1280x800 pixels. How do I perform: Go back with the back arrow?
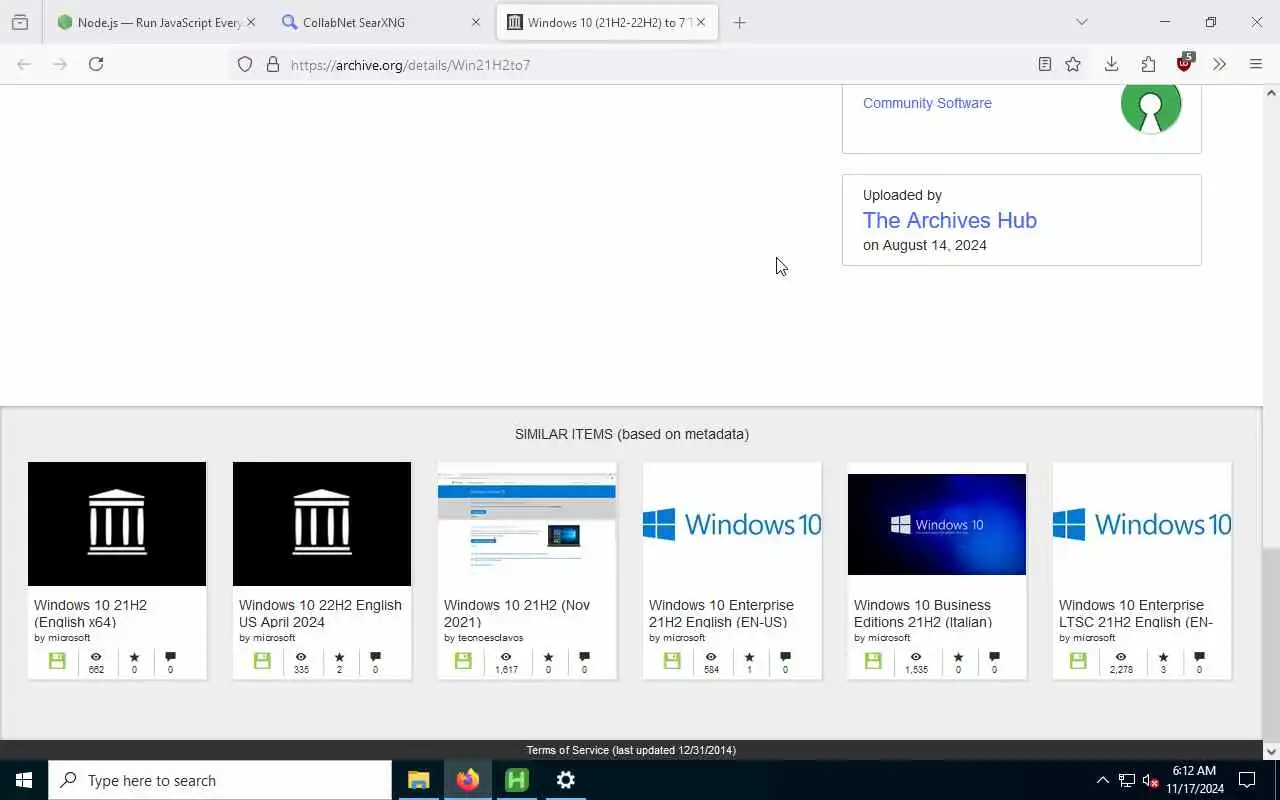[x=24, y=64]
